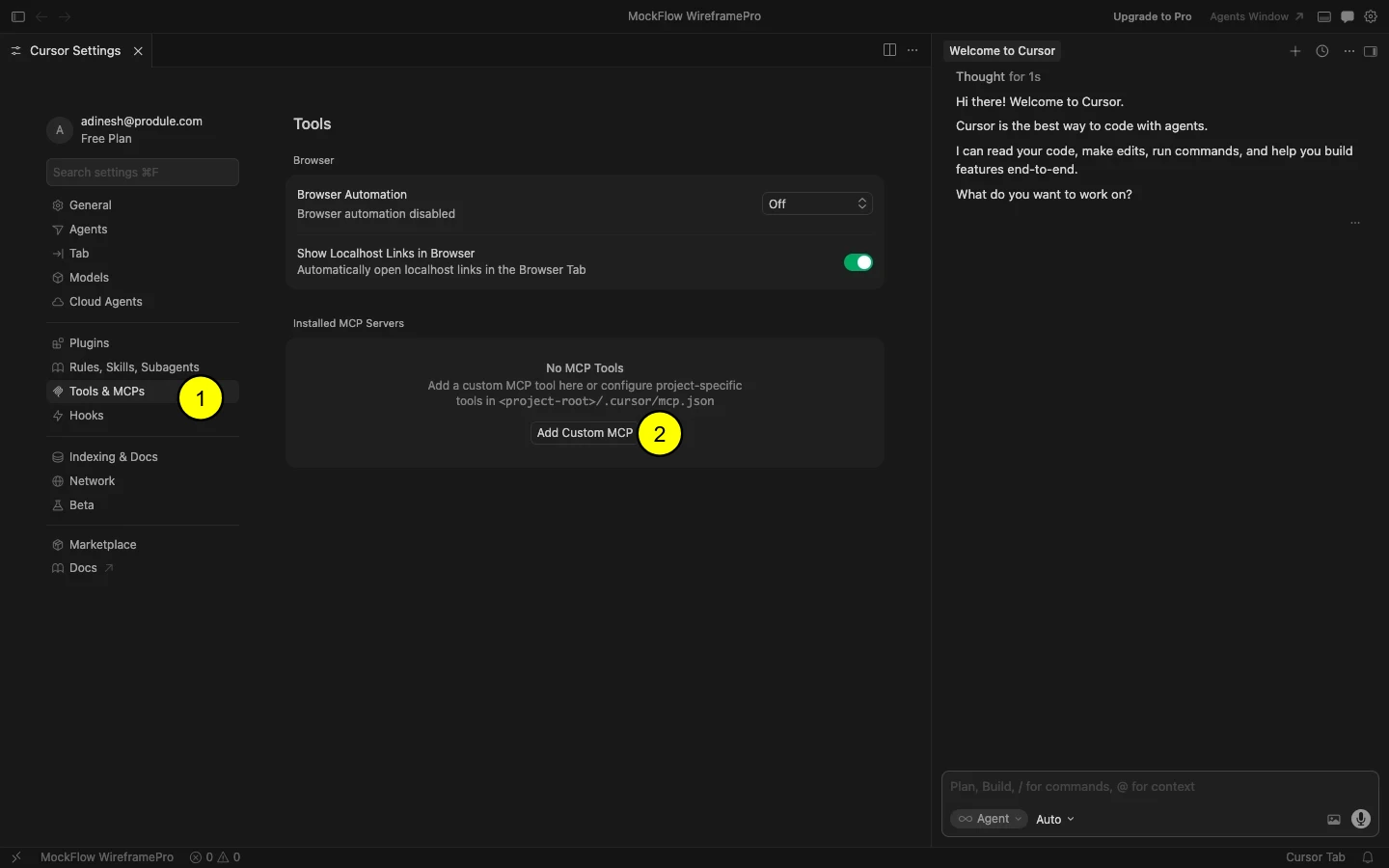Open Indexing & Docs settings
This screenshot has height=868, width=1389.
point(143,457)
